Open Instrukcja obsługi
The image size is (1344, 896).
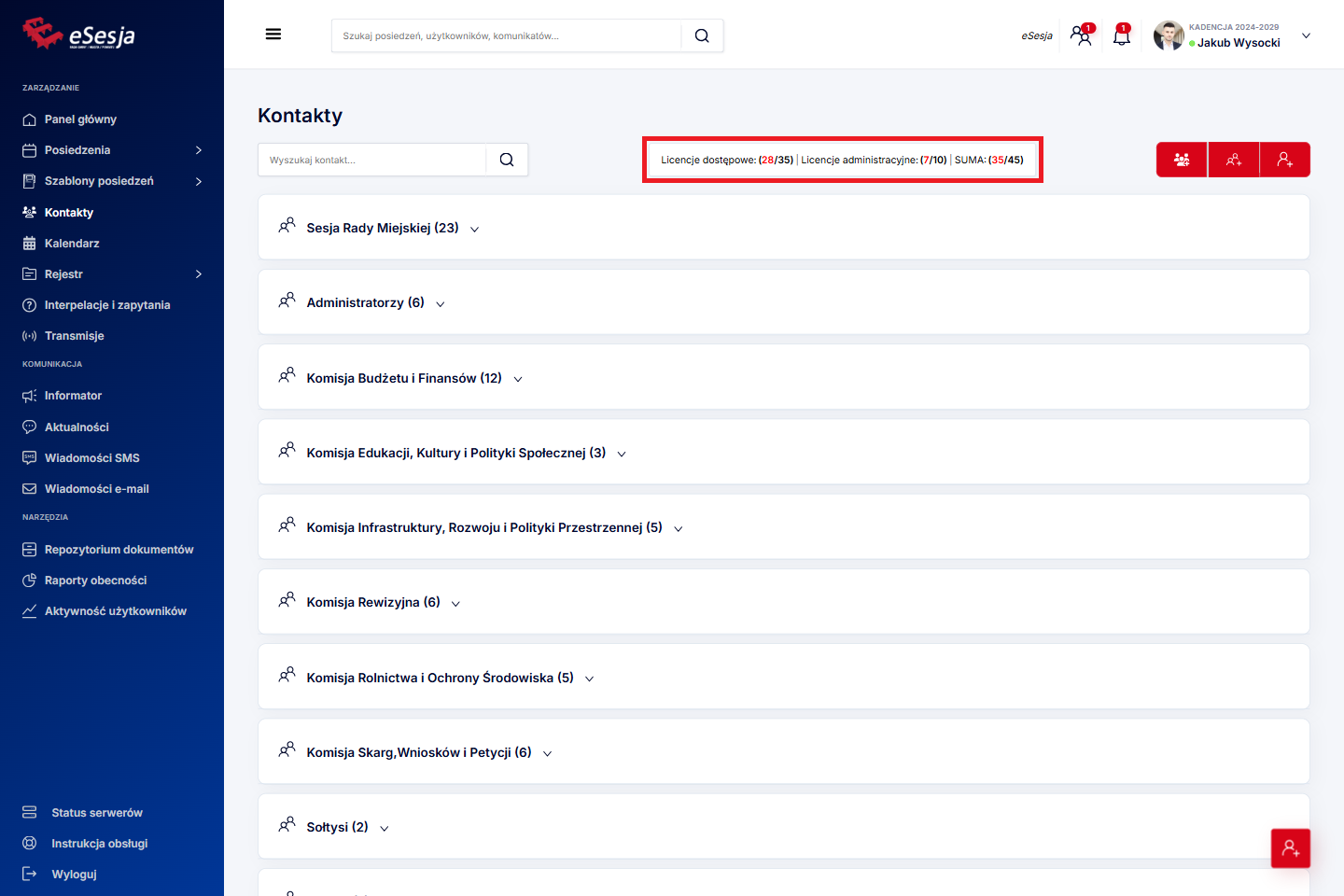pyautogui.click(x=100, y=844)
